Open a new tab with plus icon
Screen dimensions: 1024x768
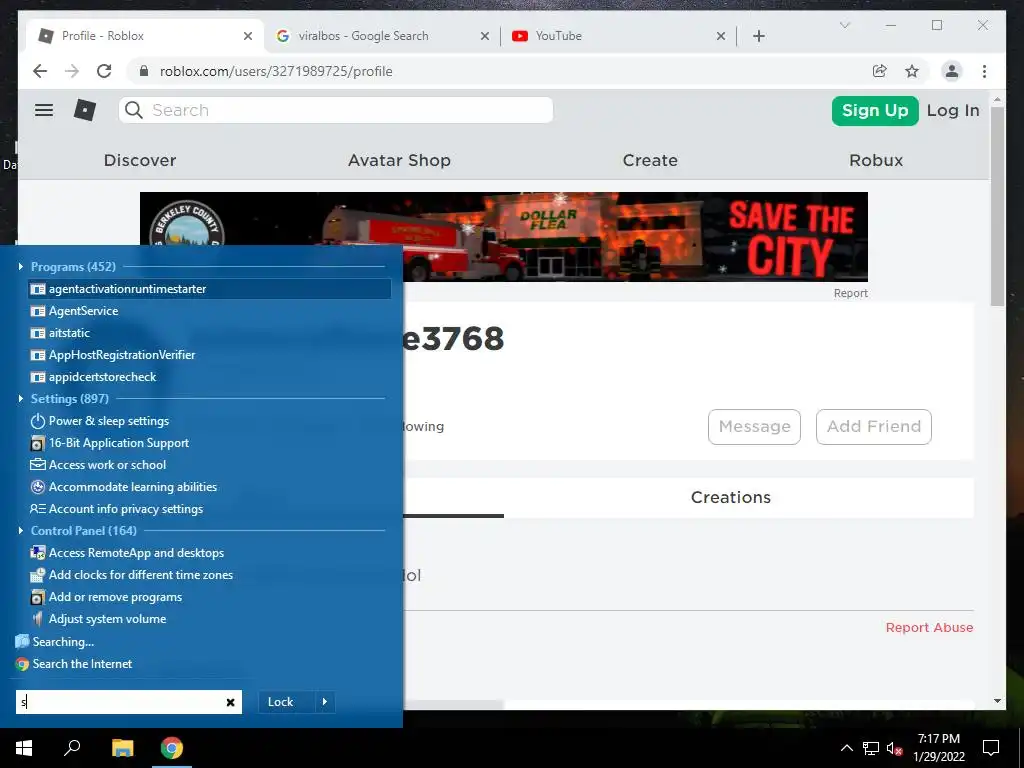(x=759, y=36)
